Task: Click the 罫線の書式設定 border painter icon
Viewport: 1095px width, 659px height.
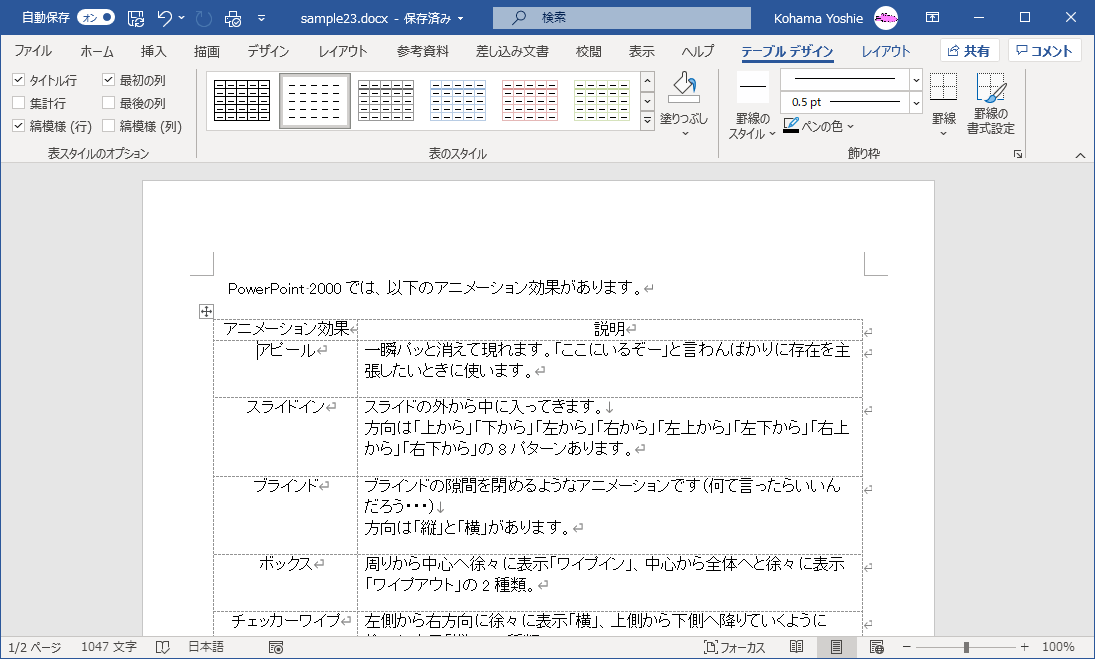Action: tap(991, 87)
